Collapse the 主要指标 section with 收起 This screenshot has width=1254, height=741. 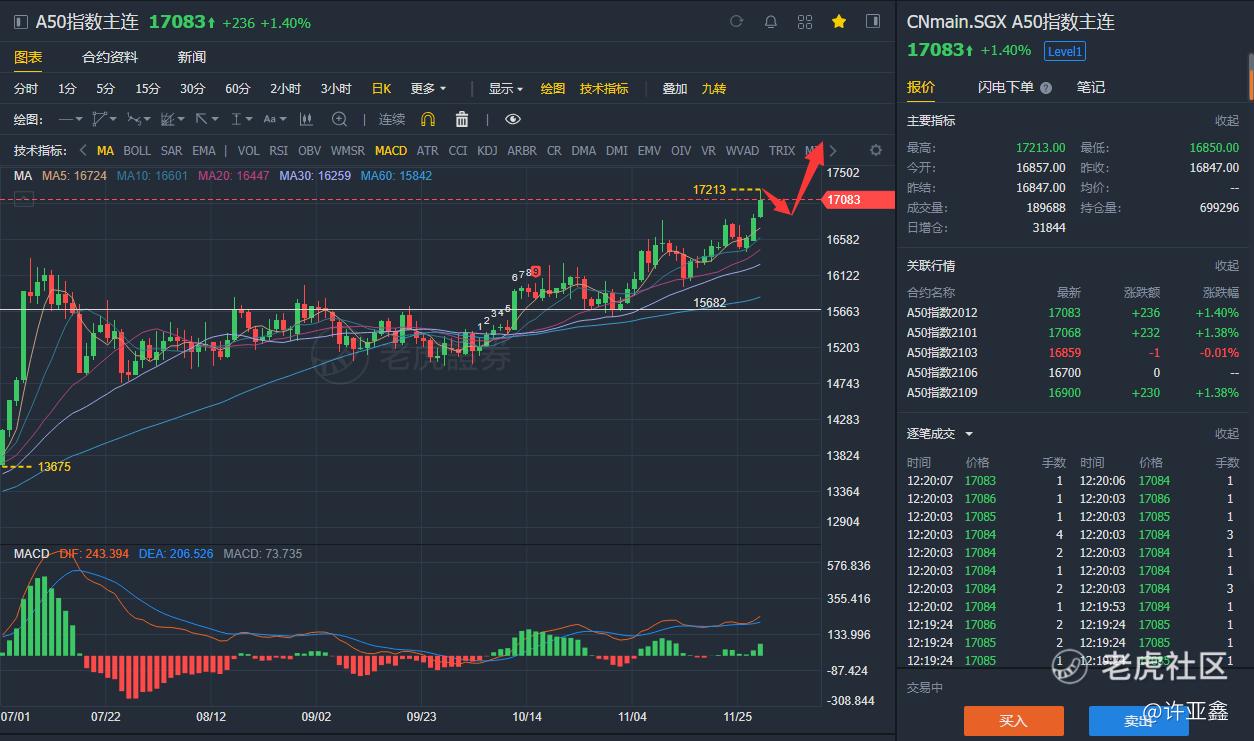pyautogui.click(x=1227, y=121)
